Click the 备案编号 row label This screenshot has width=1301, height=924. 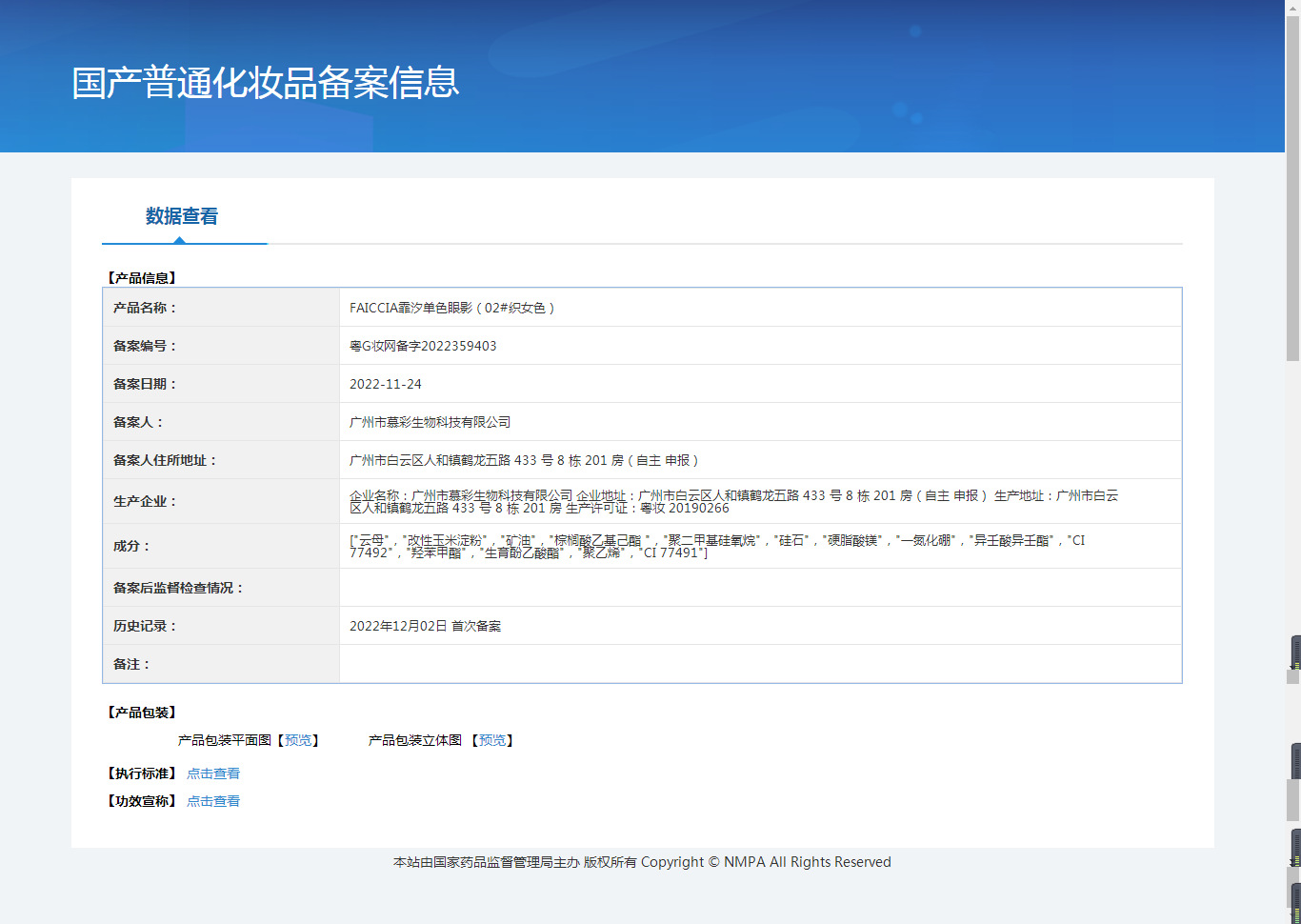[145, 346]
